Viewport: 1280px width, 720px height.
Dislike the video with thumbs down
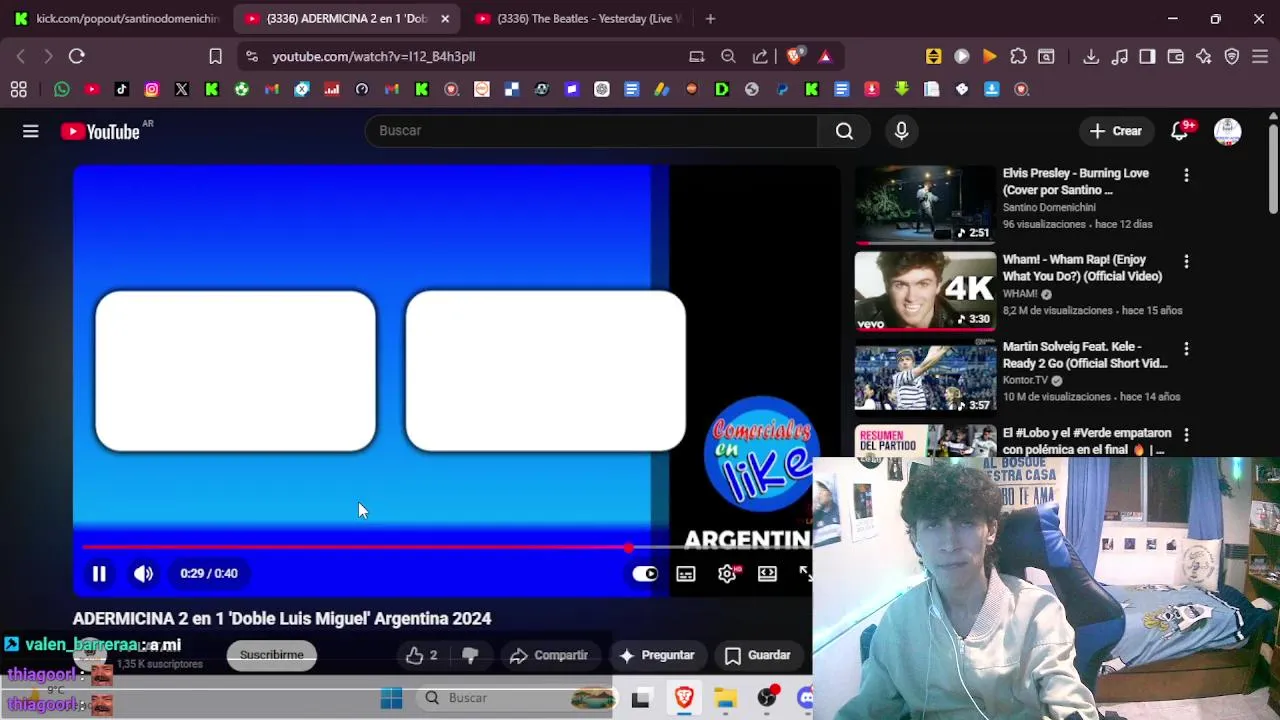pos(470,655)
